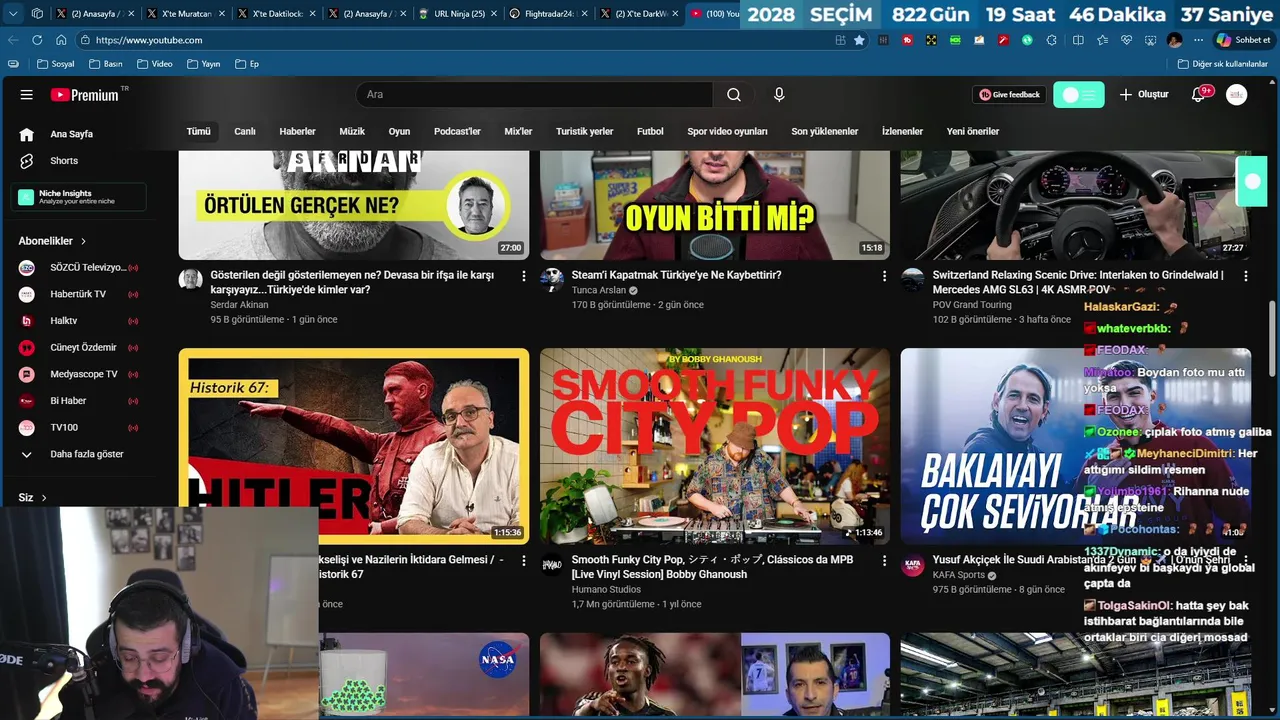Open options menu for Smooth Funky City Pop video
1280x720 pixels.
click(884, 560)
